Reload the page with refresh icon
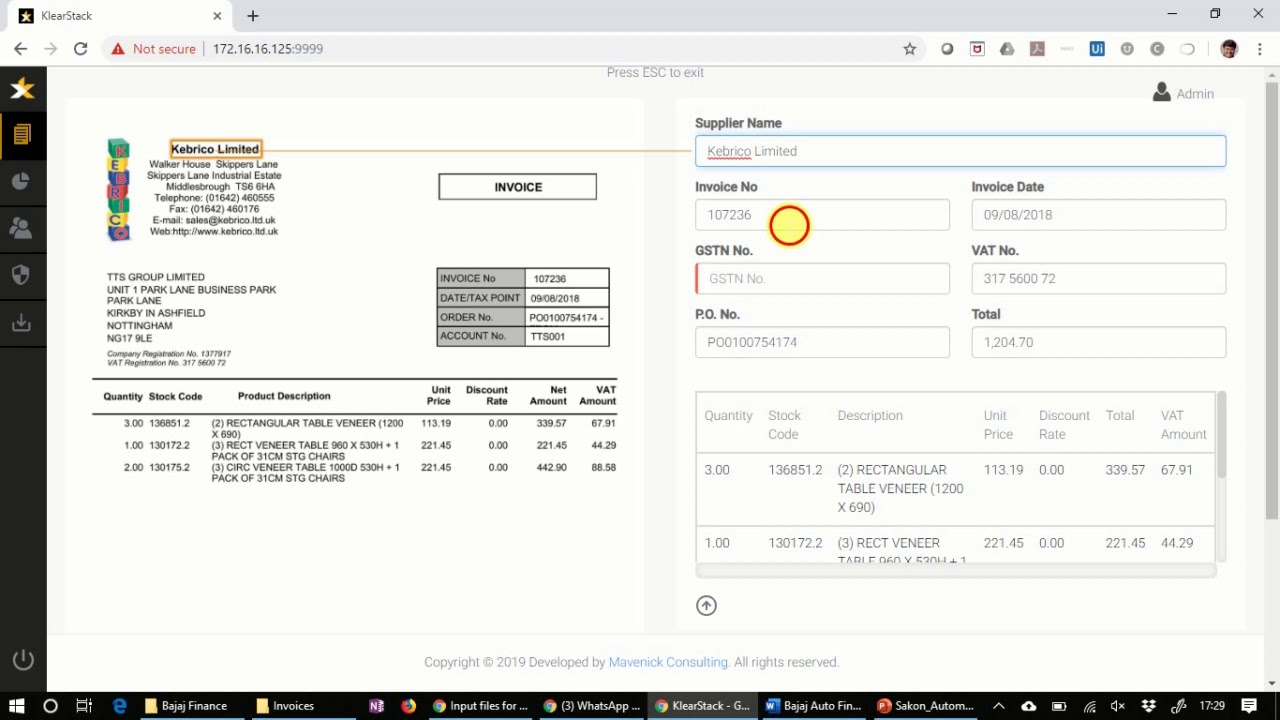This screenshot has height=720, width=1280. coord(81,48)
